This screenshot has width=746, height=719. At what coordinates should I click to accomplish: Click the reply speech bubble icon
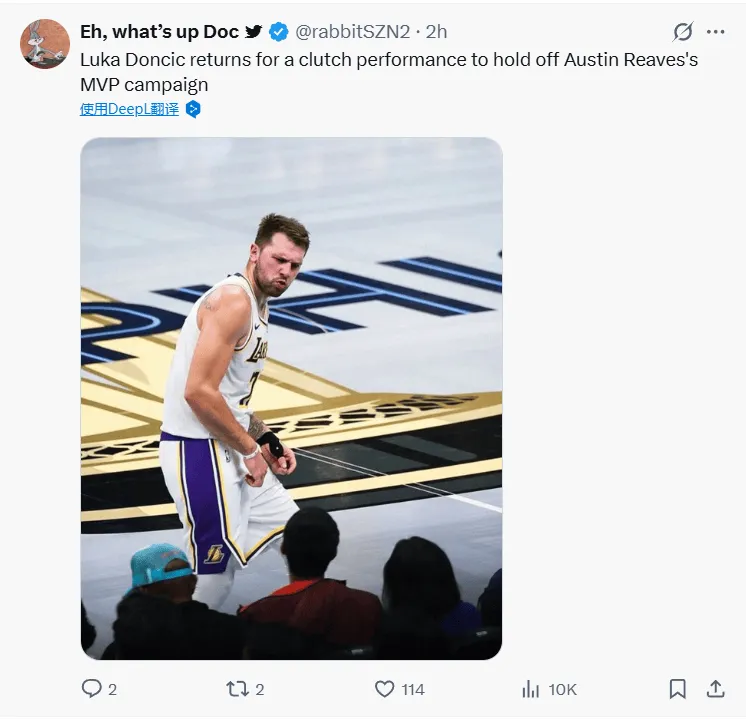tap(91, 688)
